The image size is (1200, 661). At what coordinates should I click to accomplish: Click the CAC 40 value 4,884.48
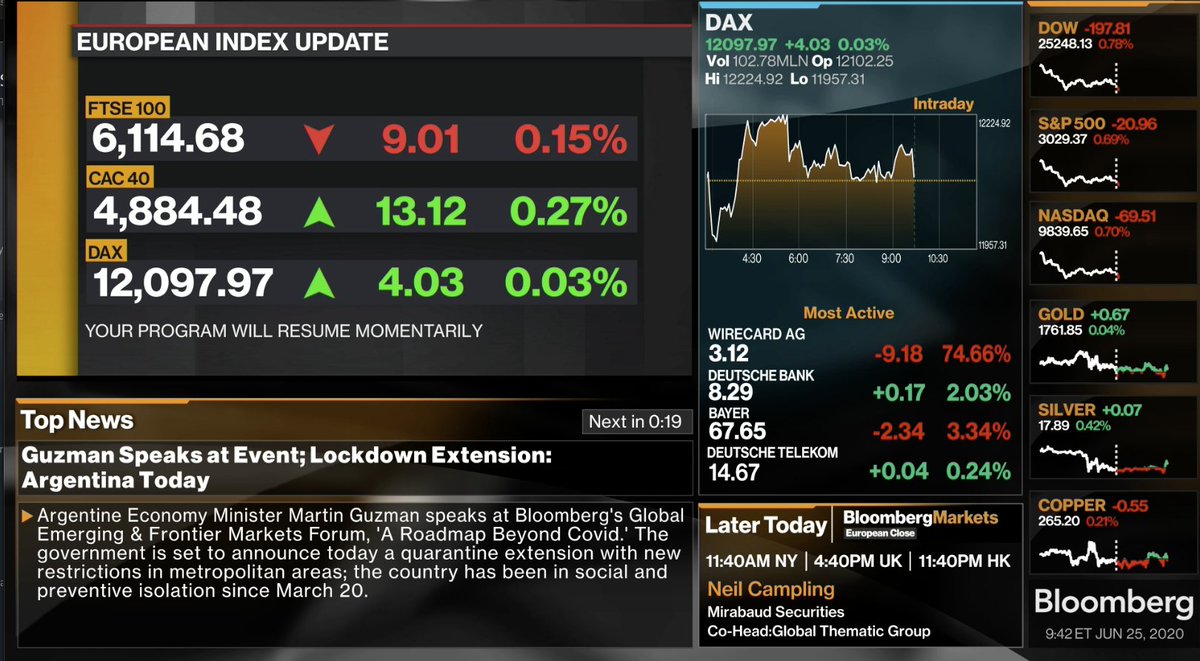(177, 211)
